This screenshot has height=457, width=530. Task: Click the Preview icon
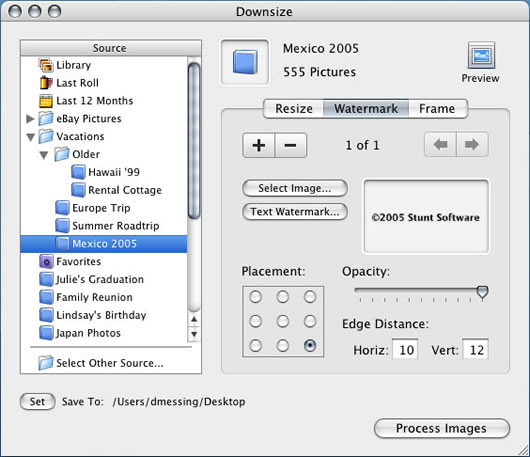click(x=481, y=55)
